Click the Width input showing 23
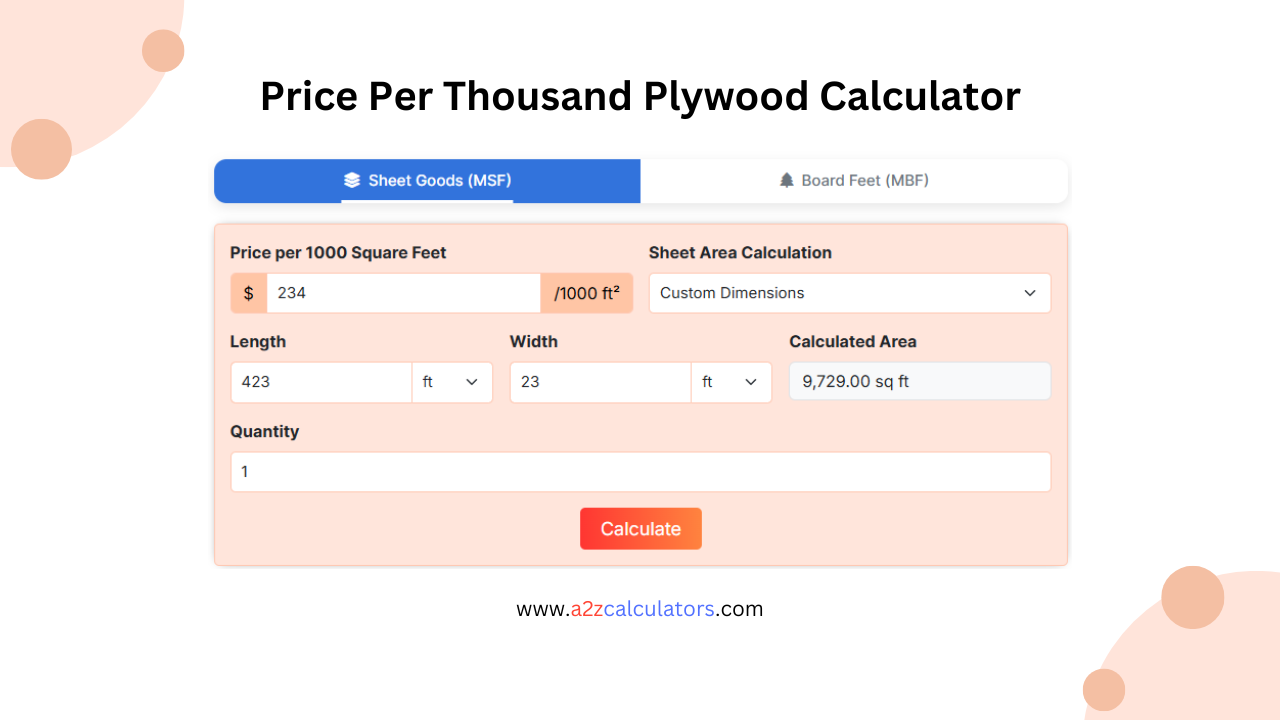This screenshot has width=1280, height=720. pyautogui.click(x=600, y=381)
